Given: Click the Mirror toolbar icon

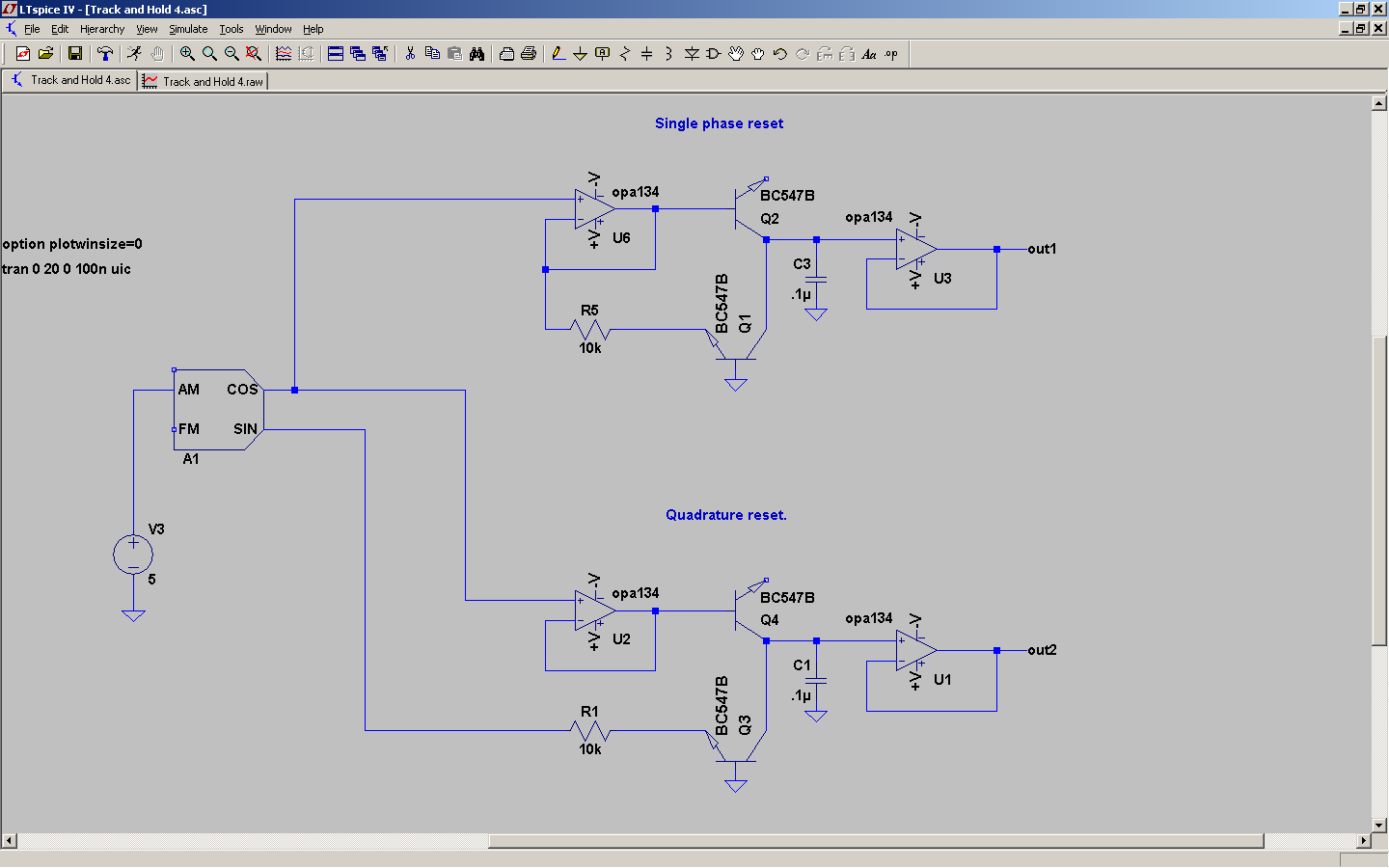Looking at the screenshot, I should (847, 54).
